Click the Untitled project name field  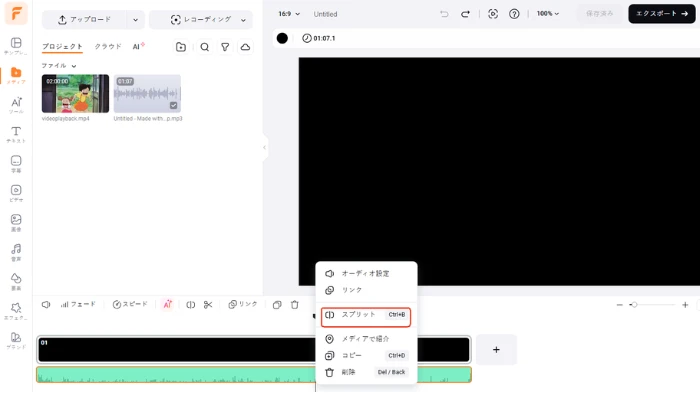325,14
